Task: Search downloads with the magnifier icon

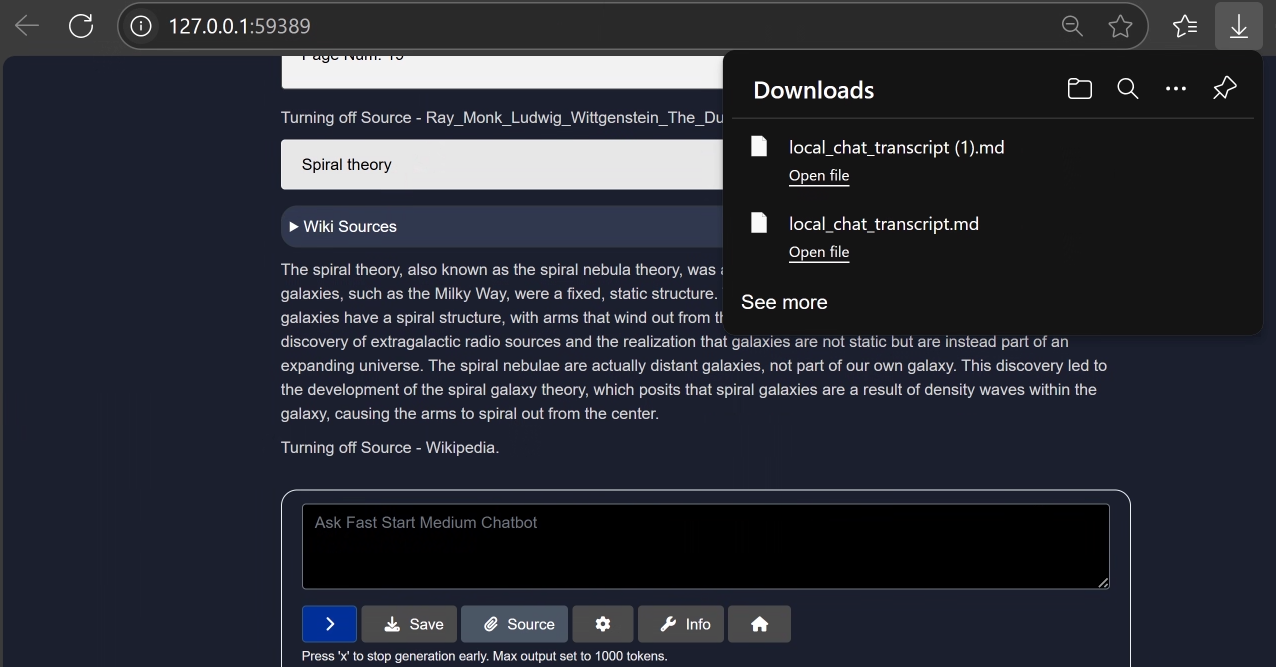Action: [x=1127, y=89]
